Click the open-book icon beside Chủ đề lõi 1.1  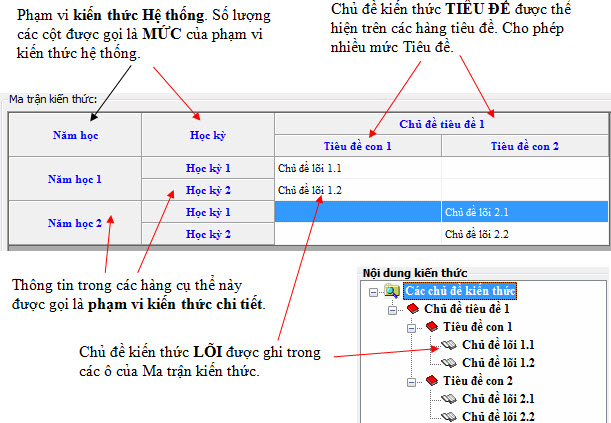[449, 345]
